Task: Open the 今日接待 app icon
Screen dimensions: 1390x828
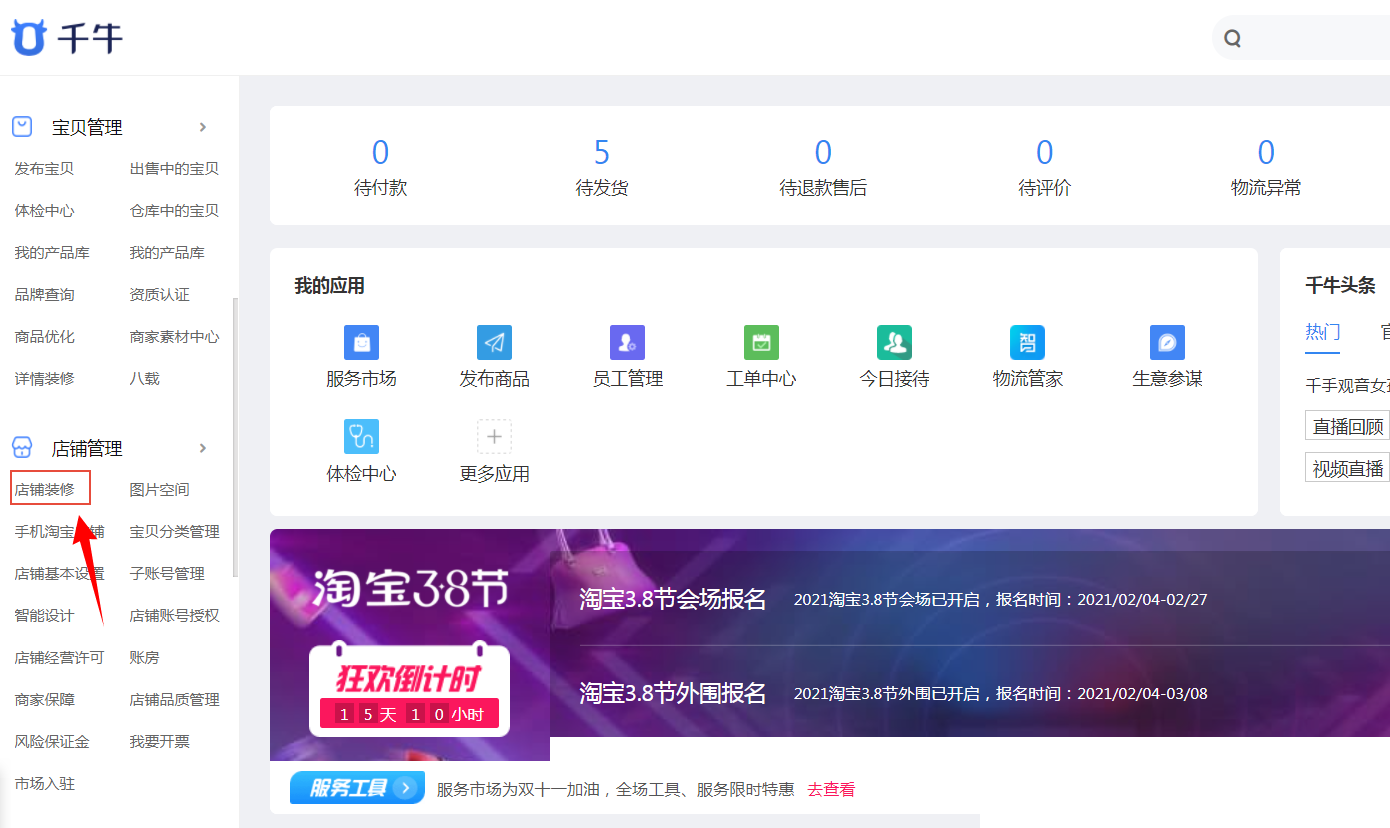Action: [894, 342]
